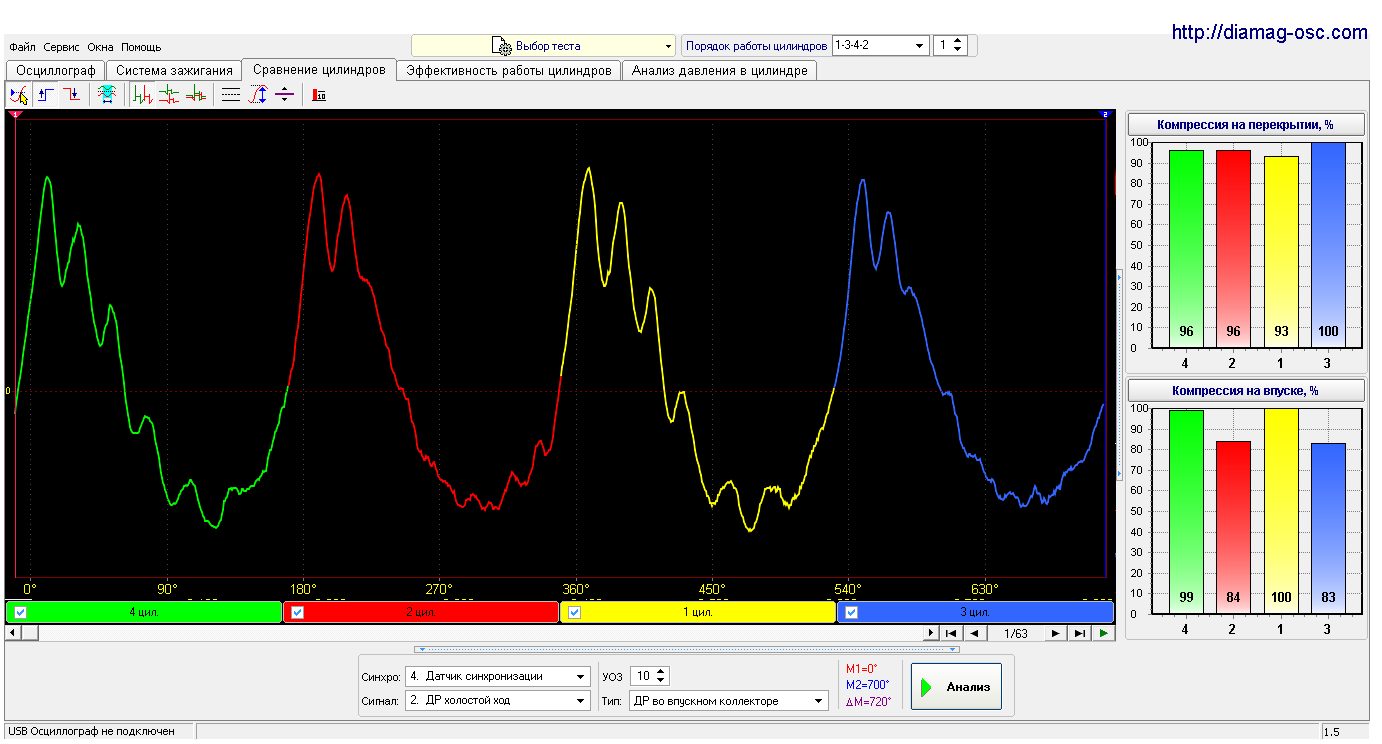Open the Тип sensor type dropdown
Viewport: 1382px width, 744px height.
729,701
